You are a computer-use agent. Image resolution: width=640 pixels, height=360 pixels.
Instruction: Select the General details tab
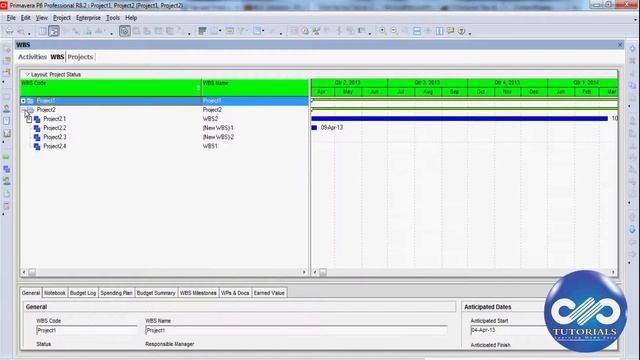[x=31, y=293]
